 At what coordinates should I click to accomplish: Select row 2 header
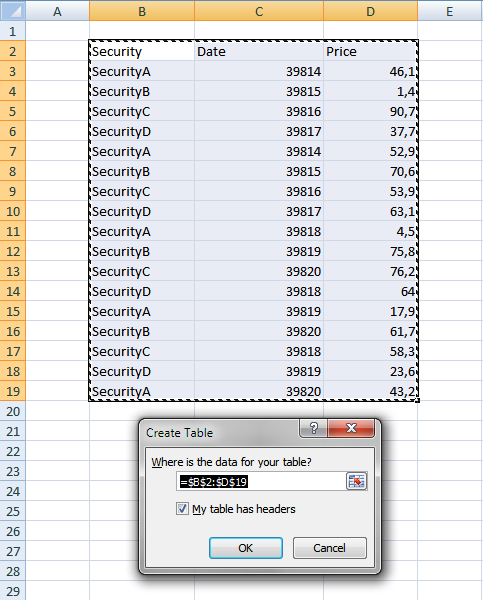(x=13, y=51)
